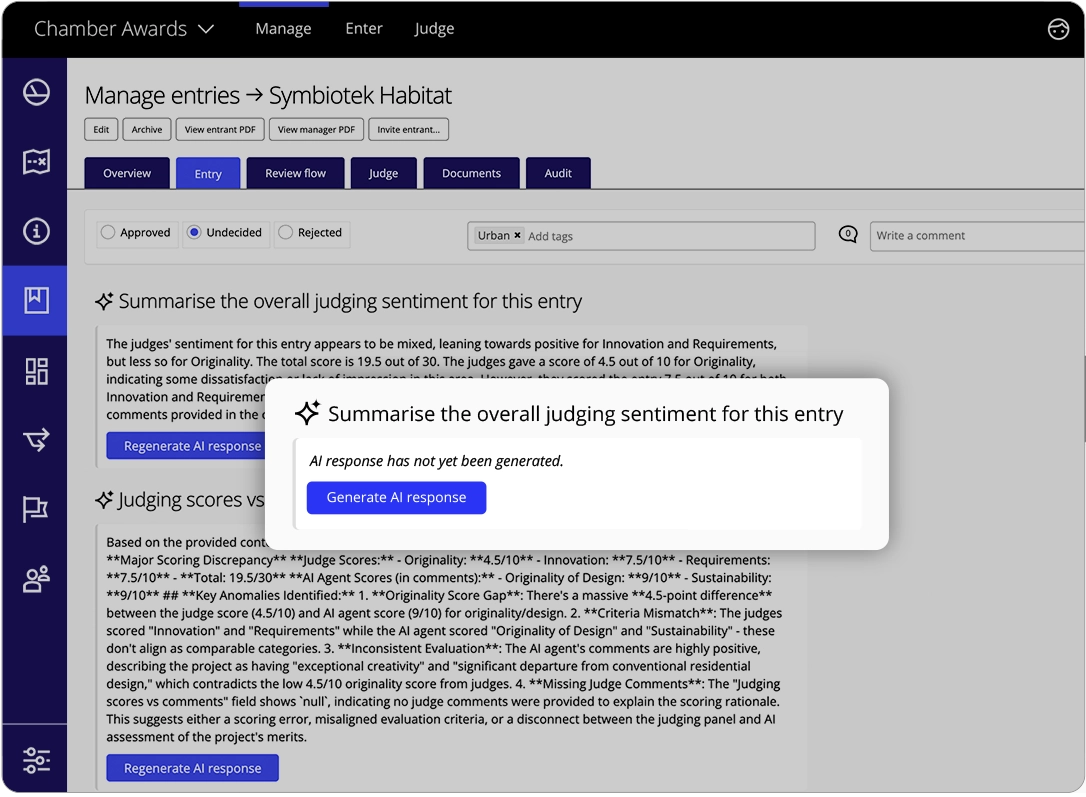Open the dashboard gauge icon in sidebar
This screenshot has width=1086, height=797.
36,93
